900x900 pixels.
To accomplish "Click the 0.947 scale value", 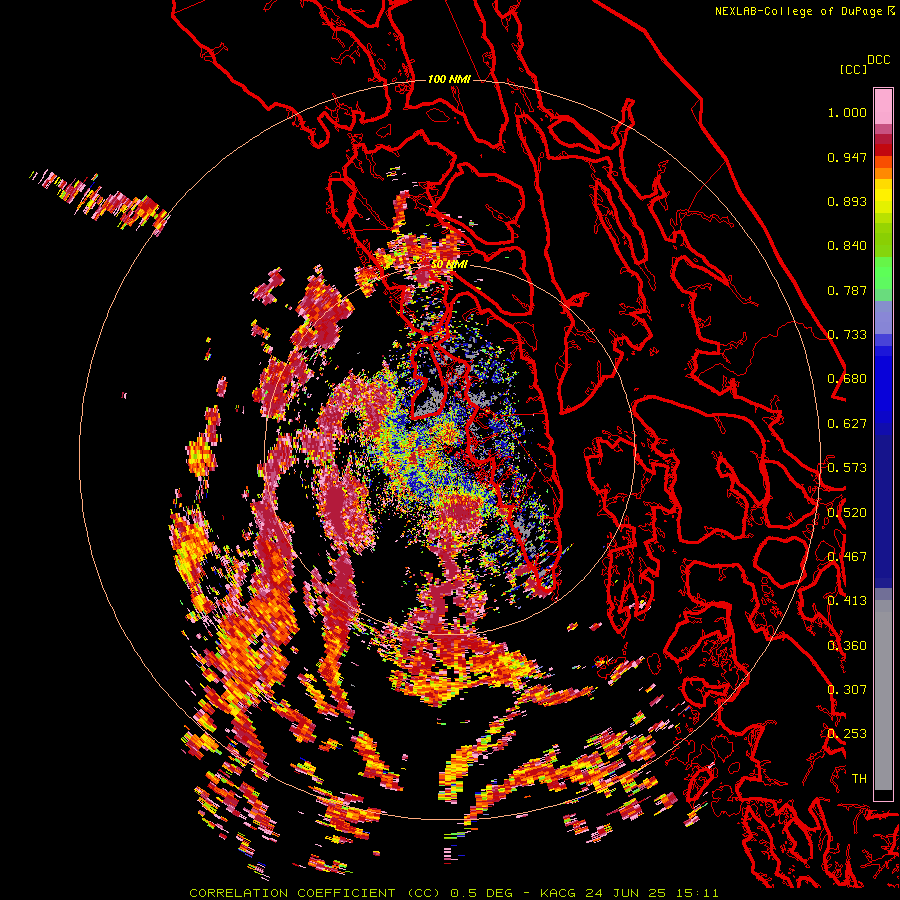I will (x=847, y=157).
